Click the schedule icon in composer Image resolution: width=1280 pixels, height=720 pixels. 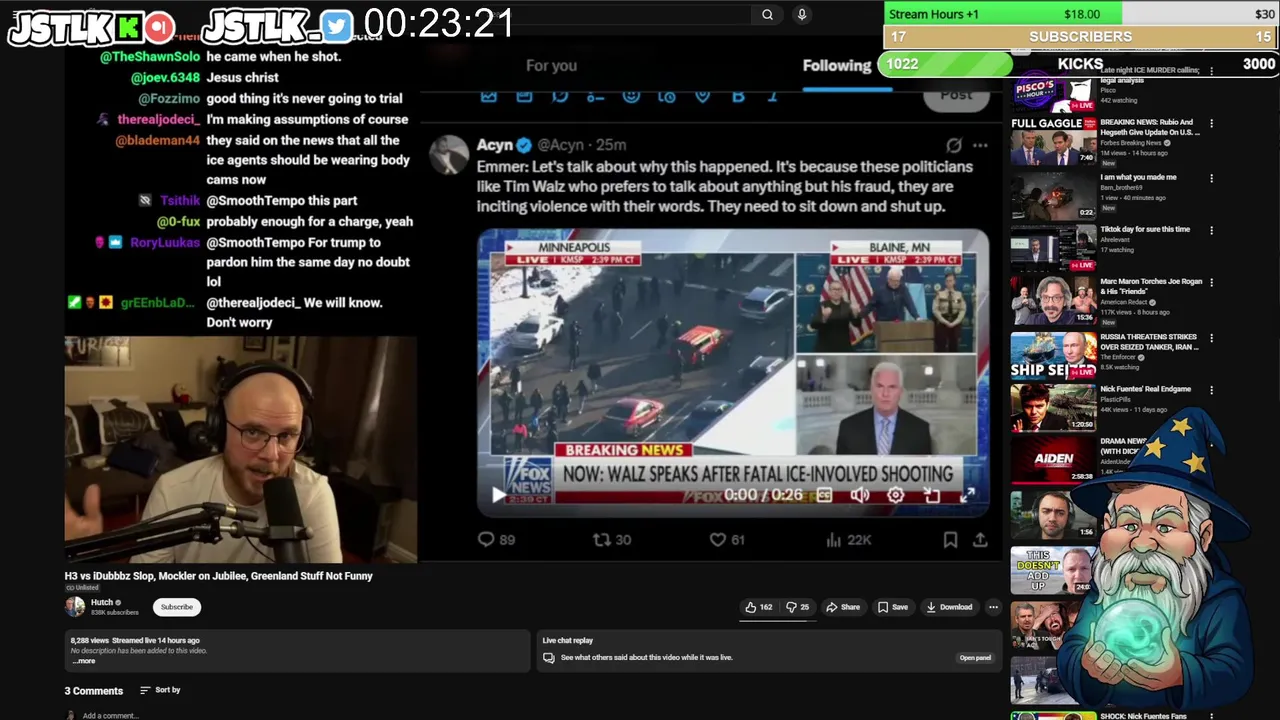[666, 96]
